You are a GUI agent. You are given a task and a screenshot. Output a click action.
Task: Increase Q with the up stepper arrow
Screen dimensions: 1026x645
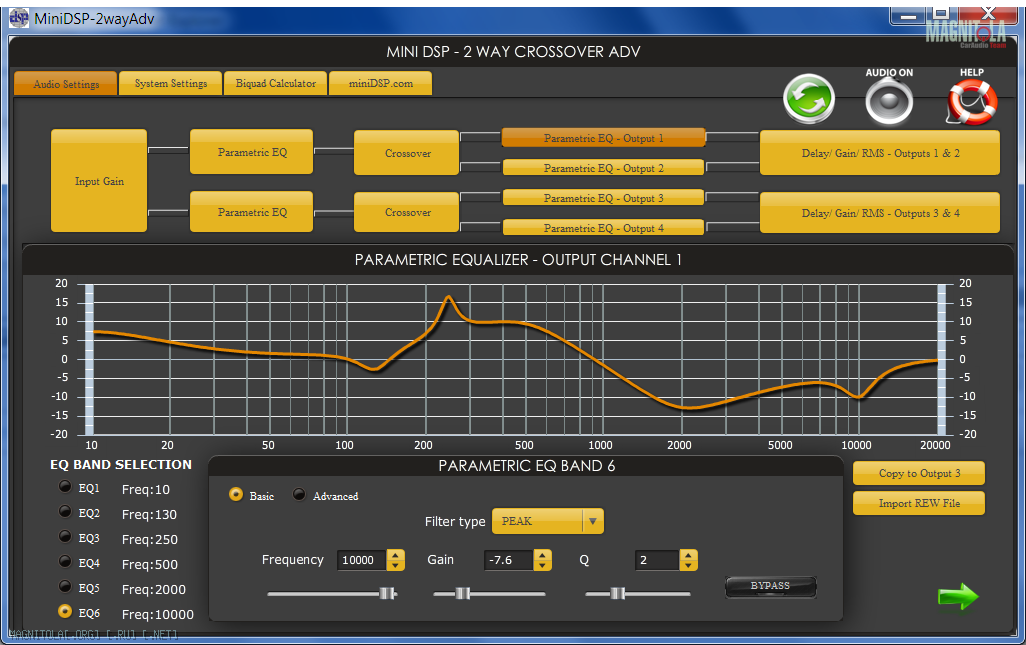[688, 555]
